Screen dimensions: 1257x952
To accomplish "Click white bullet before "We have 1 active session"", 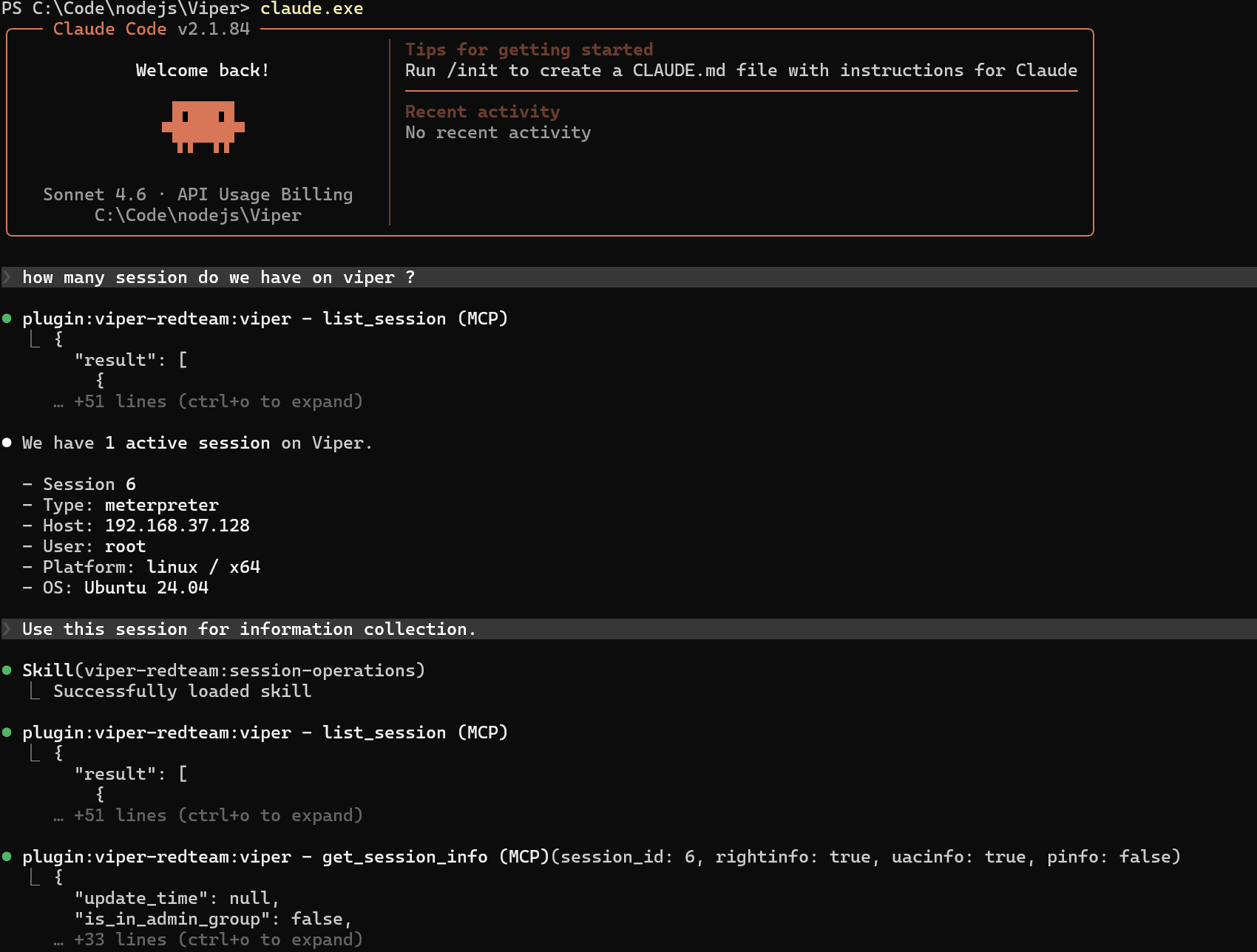I will click(x=7, y=443).
